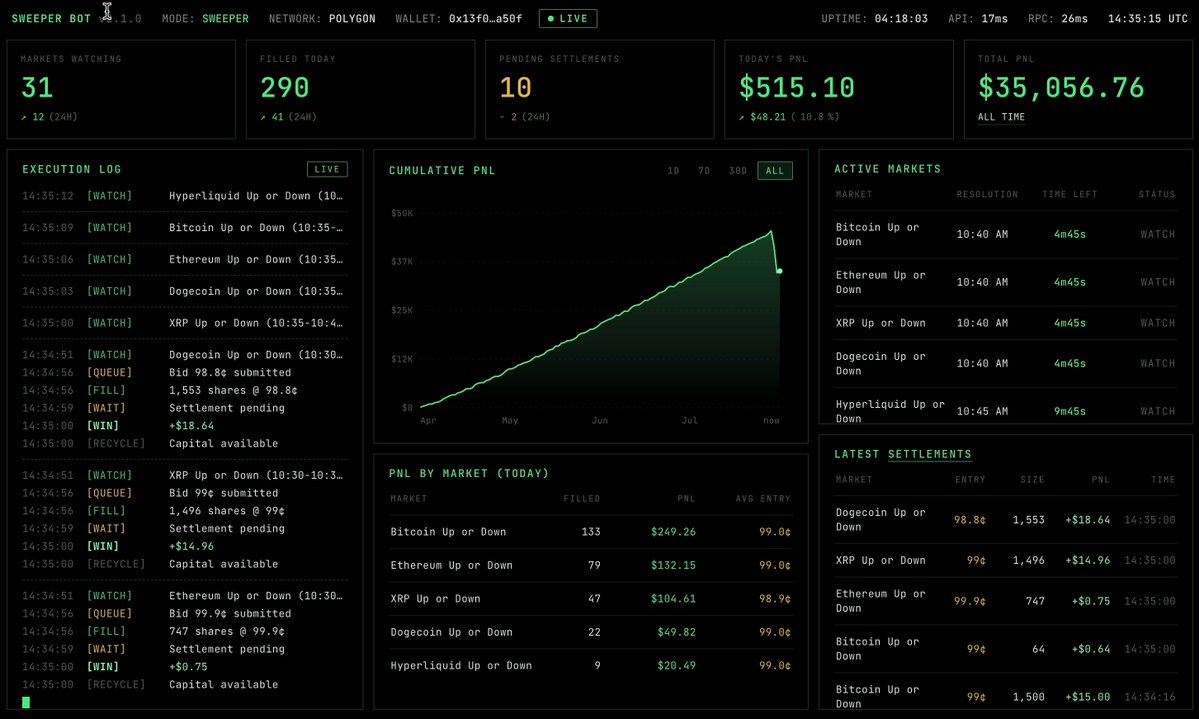This screenshot has height=719, width=1199.
Task: Click the LIVE status badge in the top header
Action: pyautogui.click(x=567, y=18)
